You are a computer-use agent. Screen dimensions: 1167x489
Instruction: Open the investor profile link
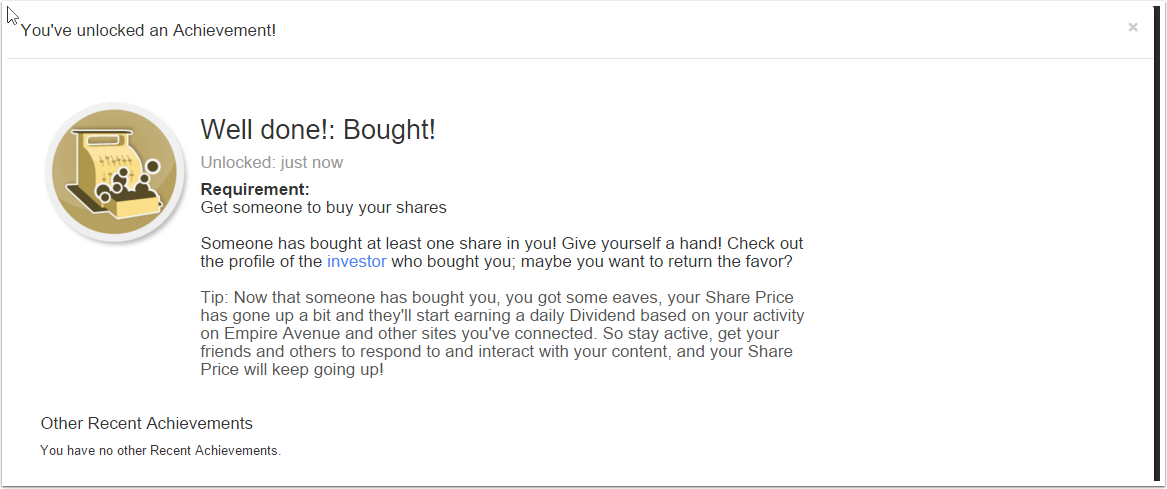[x=356, y=262]
